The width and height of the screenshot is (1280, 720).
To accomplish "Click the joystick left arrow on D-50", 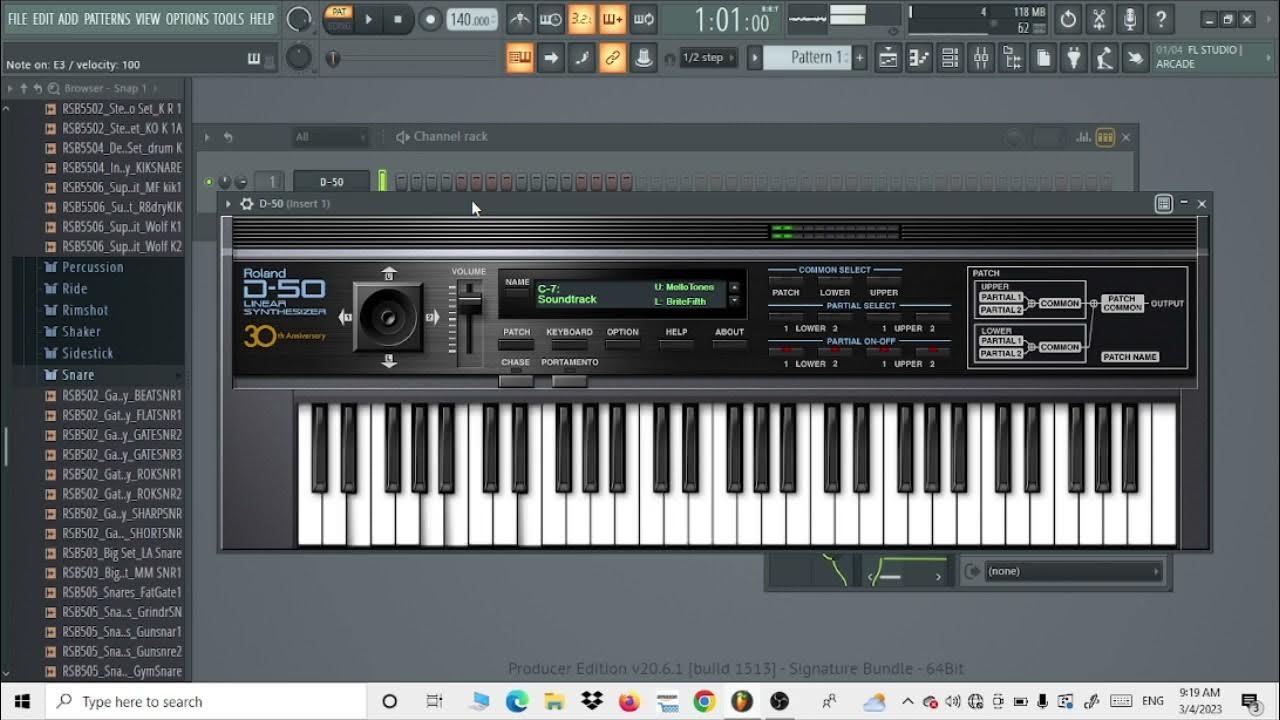I will coord(345,317).
